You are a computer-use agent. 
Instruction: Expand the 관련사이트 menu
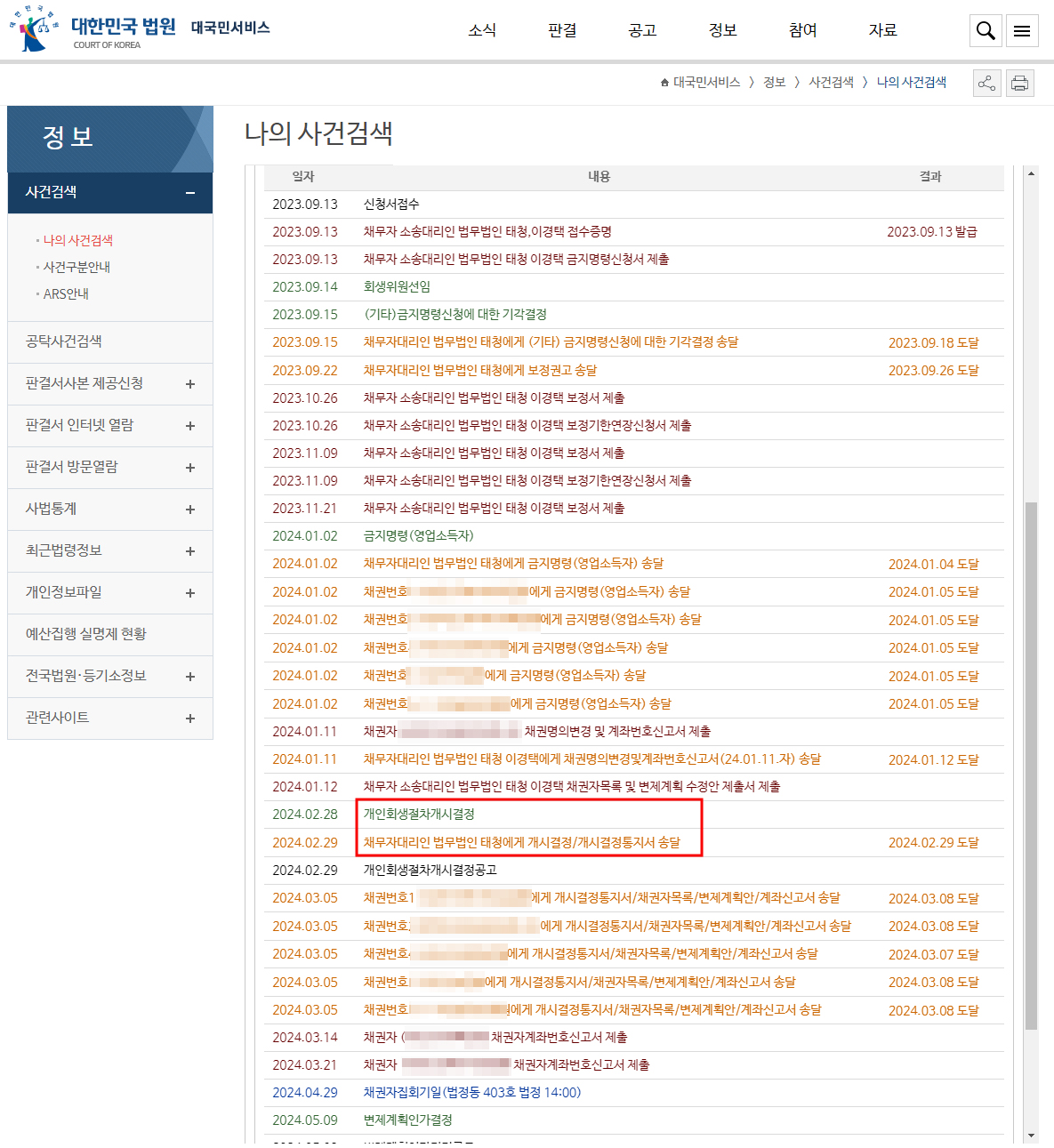[189, 719]
